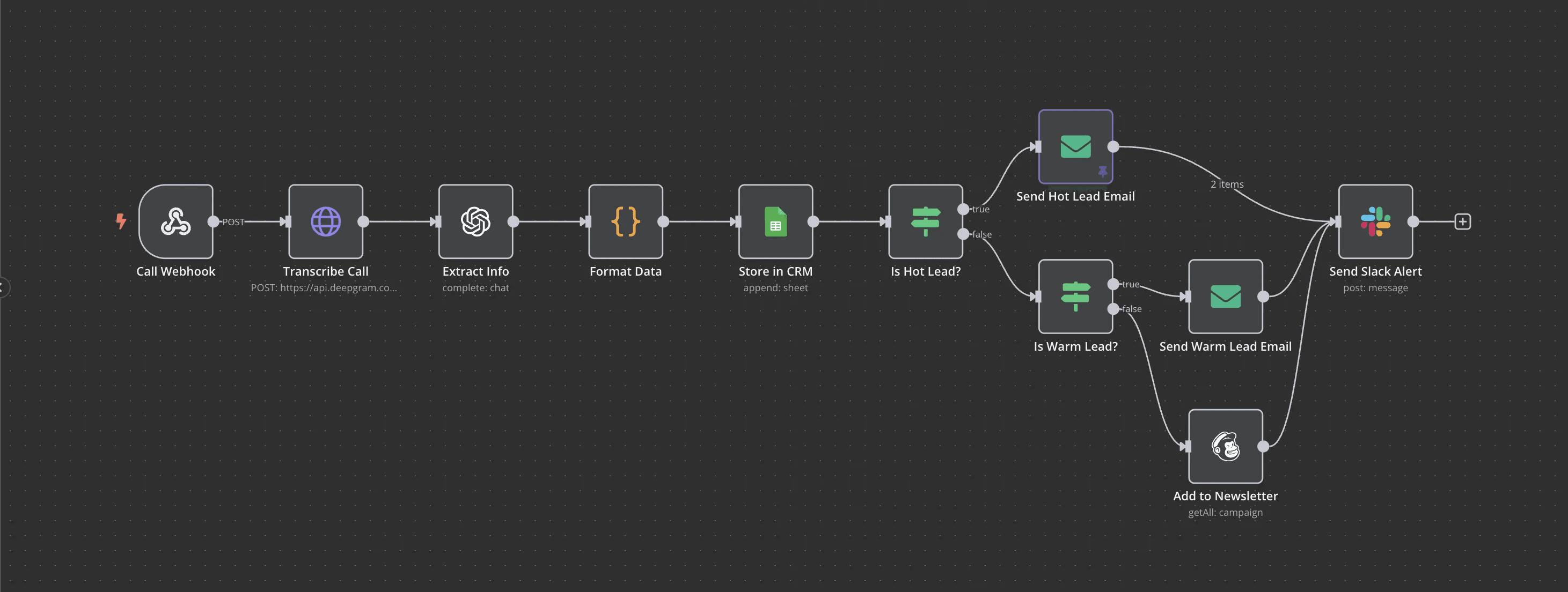Select the Send Hot Lead Email node
The image size is (1568, 592).
1075,146
